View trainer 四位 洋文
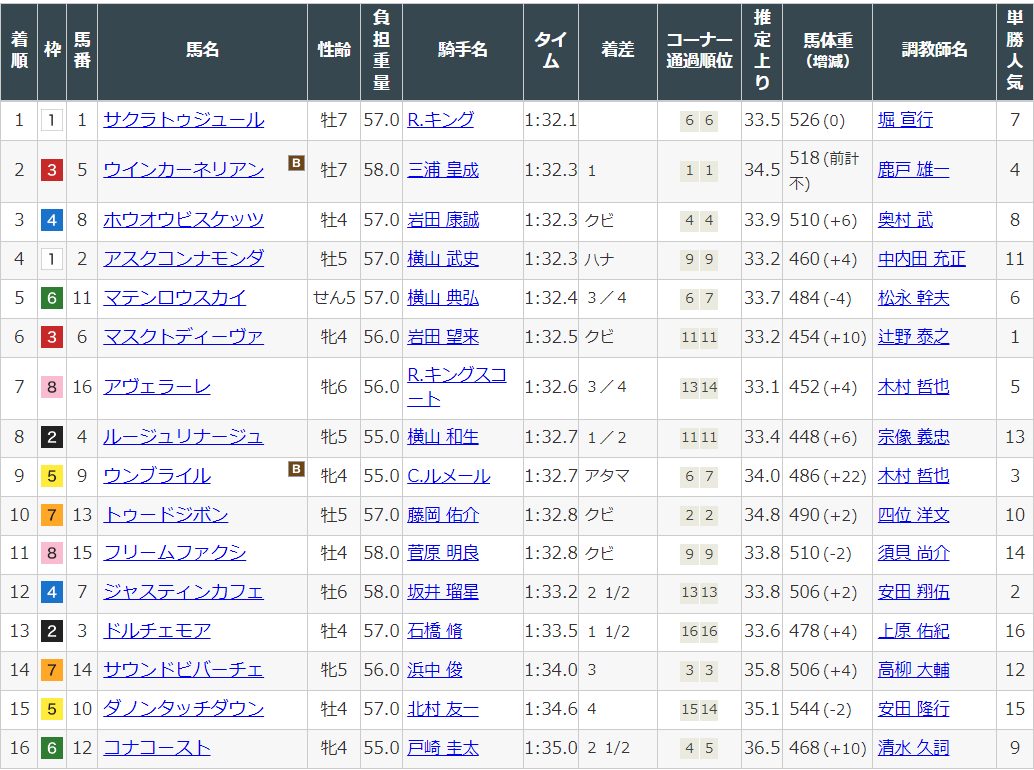This screenshot has width=1034, height=770. click(913, 514)
